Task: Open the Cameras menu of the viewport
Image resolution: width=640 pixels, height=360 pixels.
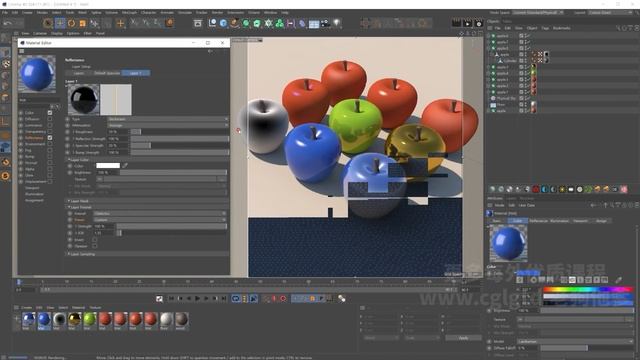Action: click(40, 33)
